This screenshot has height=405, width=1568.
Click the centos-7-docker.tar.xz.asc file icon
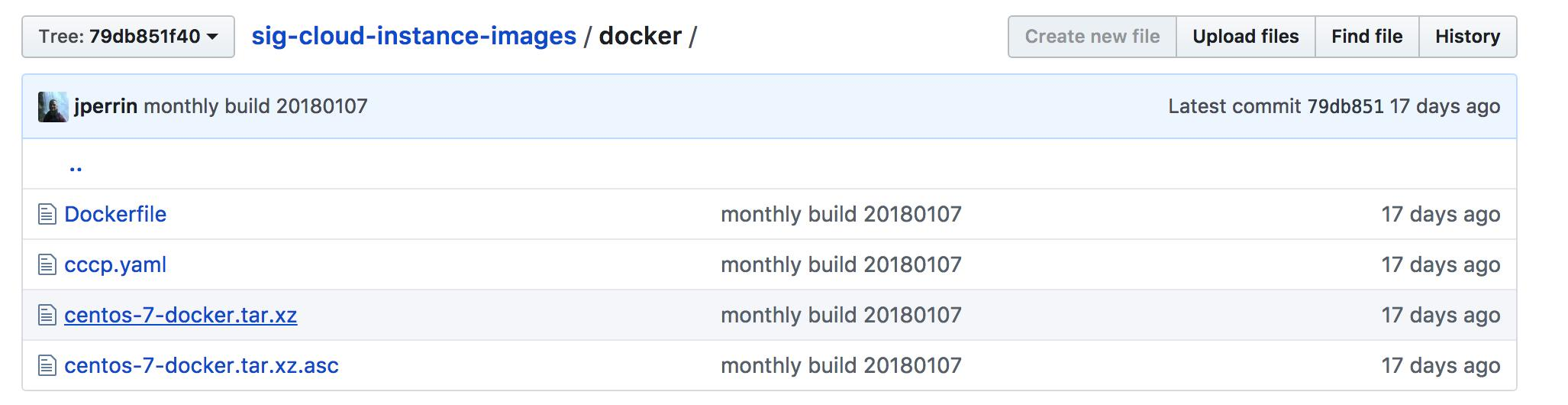coord(47,366)
